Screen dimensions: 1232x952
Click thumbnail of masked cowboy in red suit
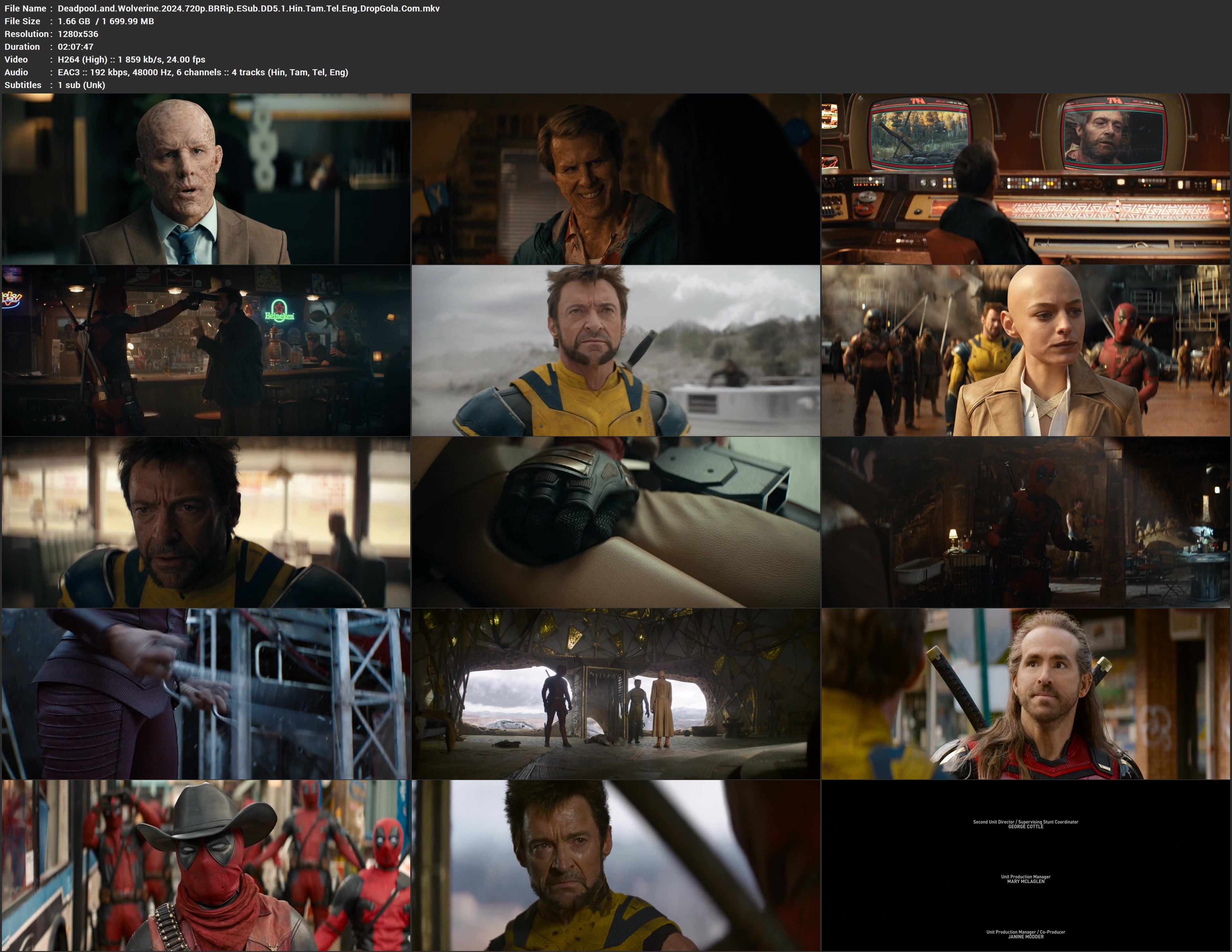pos(206,865)
